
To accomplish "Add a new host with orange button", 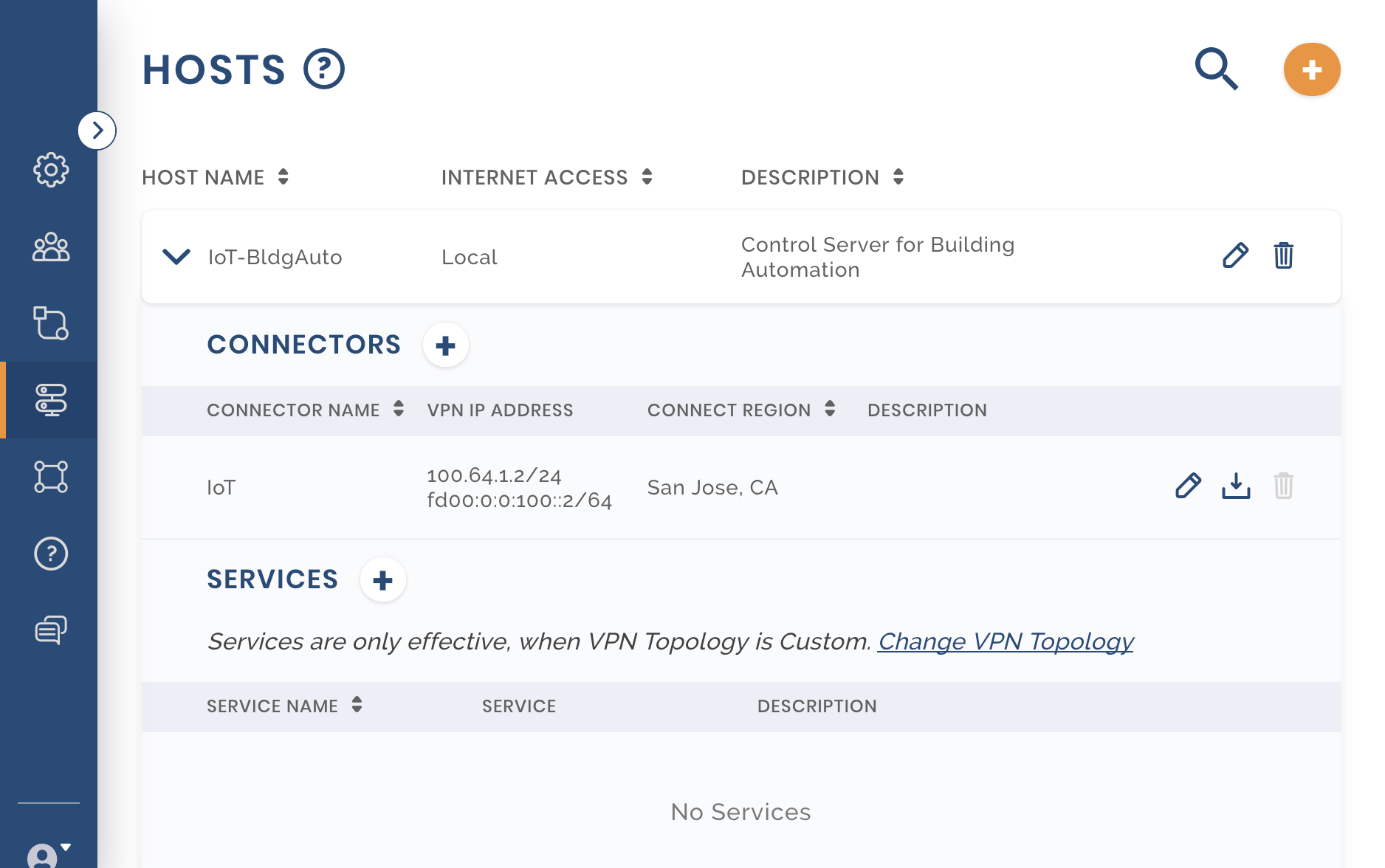I will click(x=1311, y=70).
